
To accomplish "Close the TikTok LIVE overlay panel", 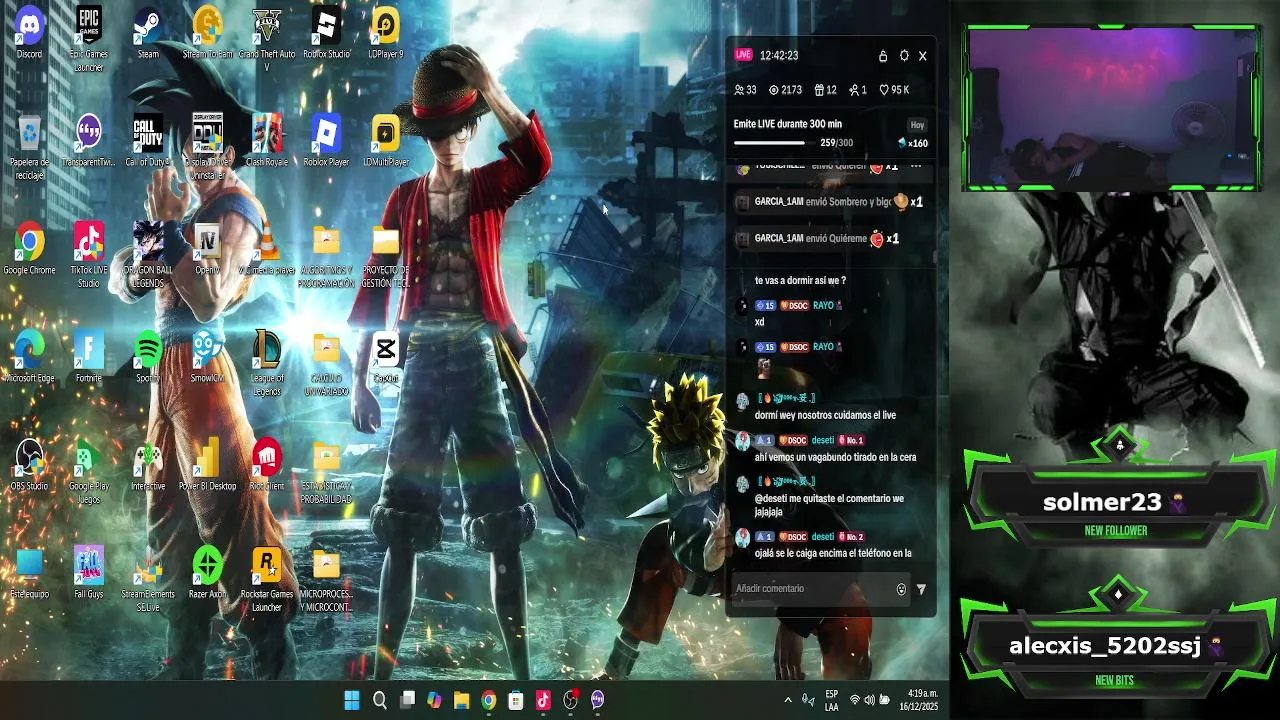I will (923, 56).
